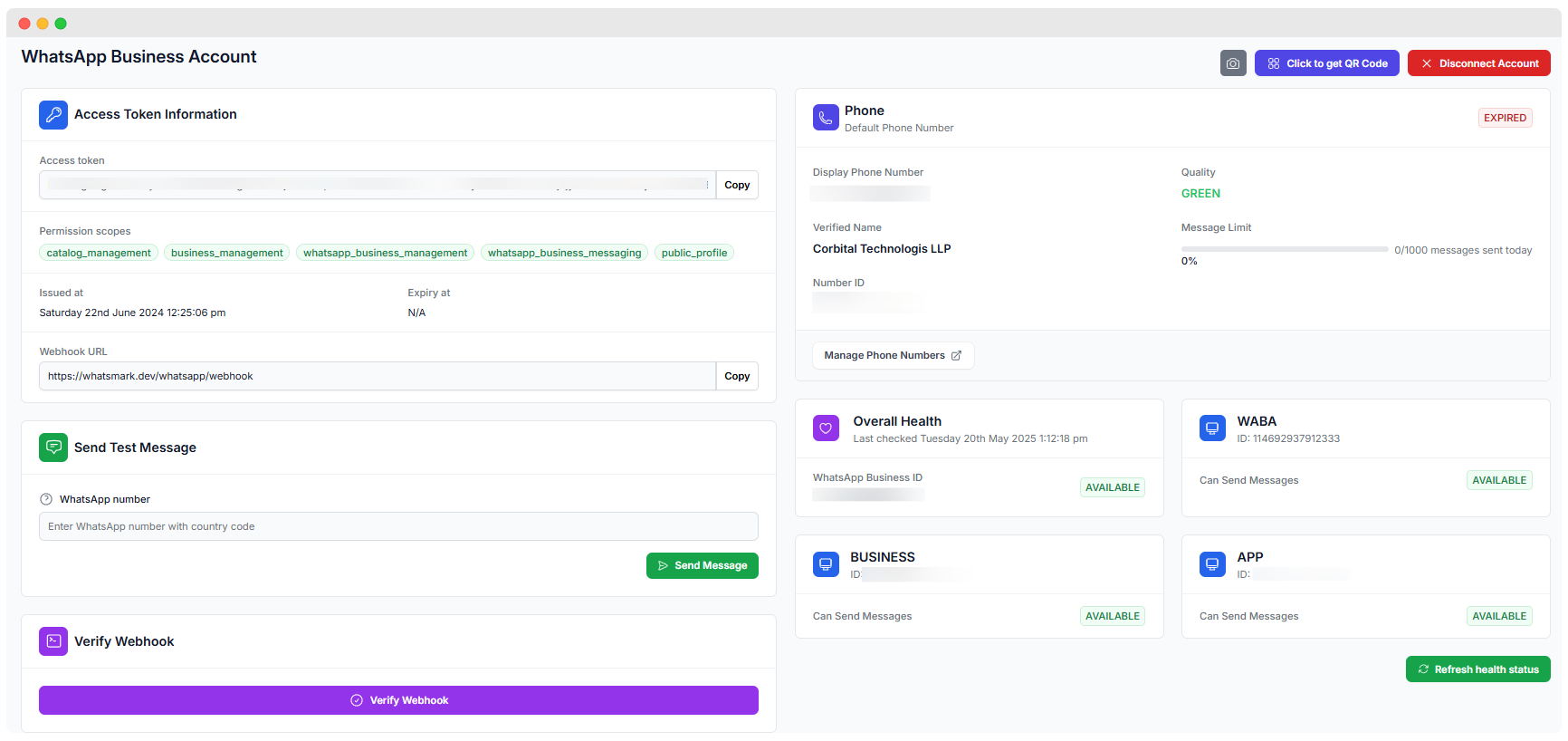Click the help icon next to WhatsApp number
This screenshot has height=741, width=1568.
46,499
